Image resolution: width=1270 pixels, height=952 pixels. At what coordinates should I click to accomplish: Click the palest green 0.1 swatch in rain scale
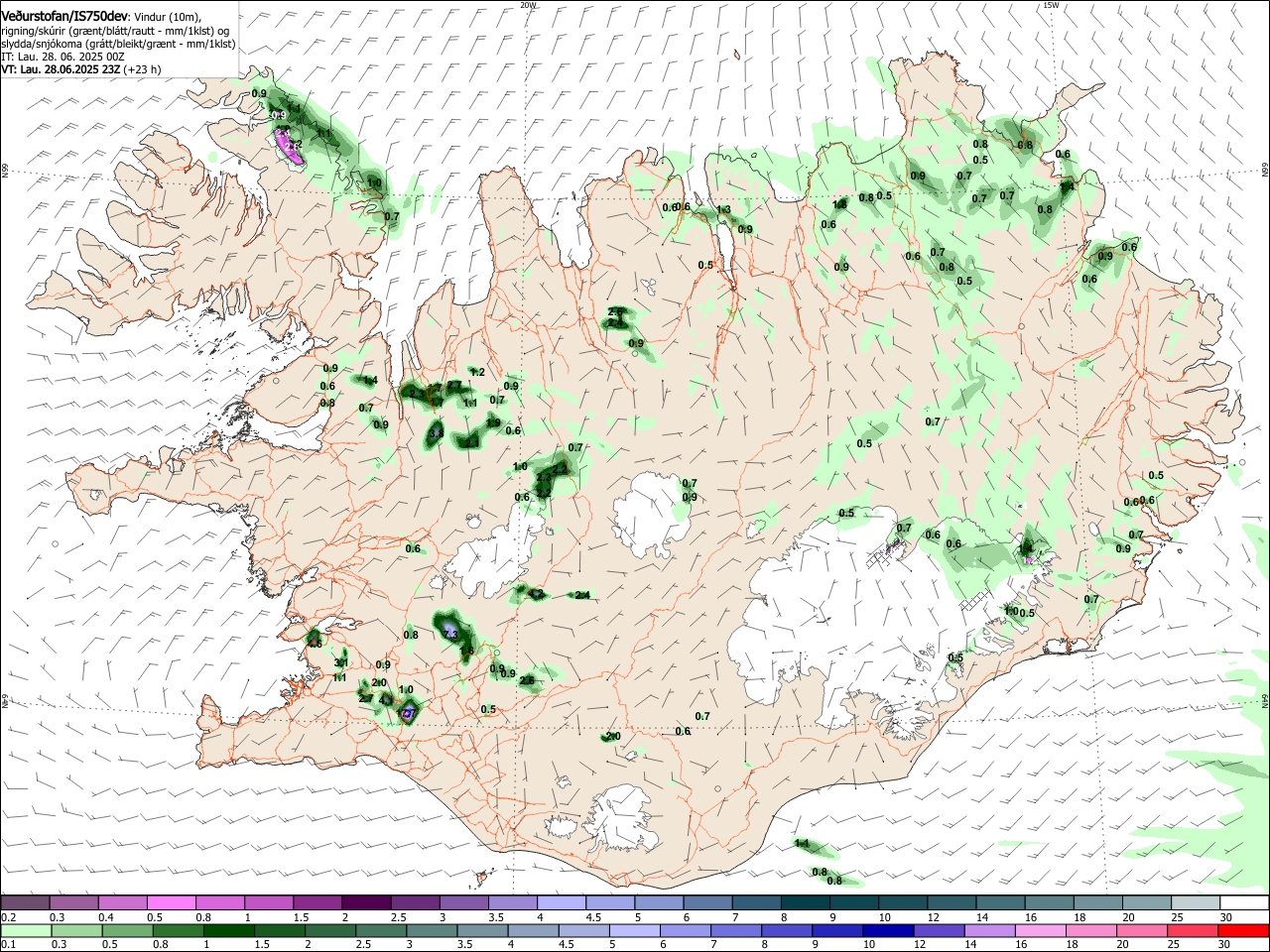pyautogui.click(x=28, y=930)
